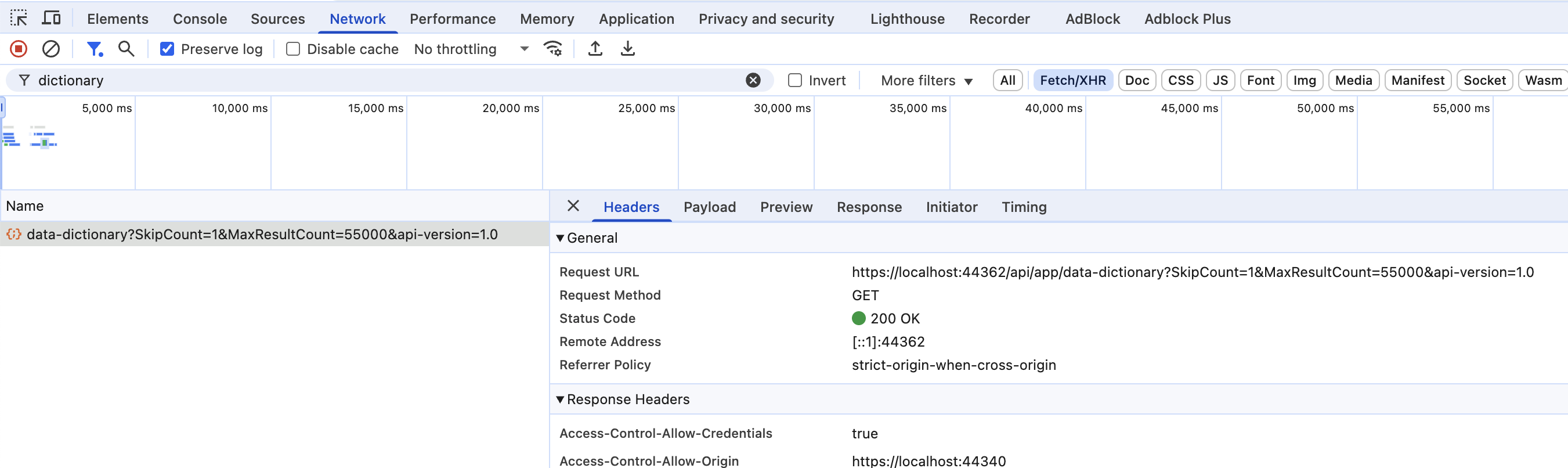Export HAR file with download icon
The height and width of the screenshot is (468, 1568).
tap(627, 49)
